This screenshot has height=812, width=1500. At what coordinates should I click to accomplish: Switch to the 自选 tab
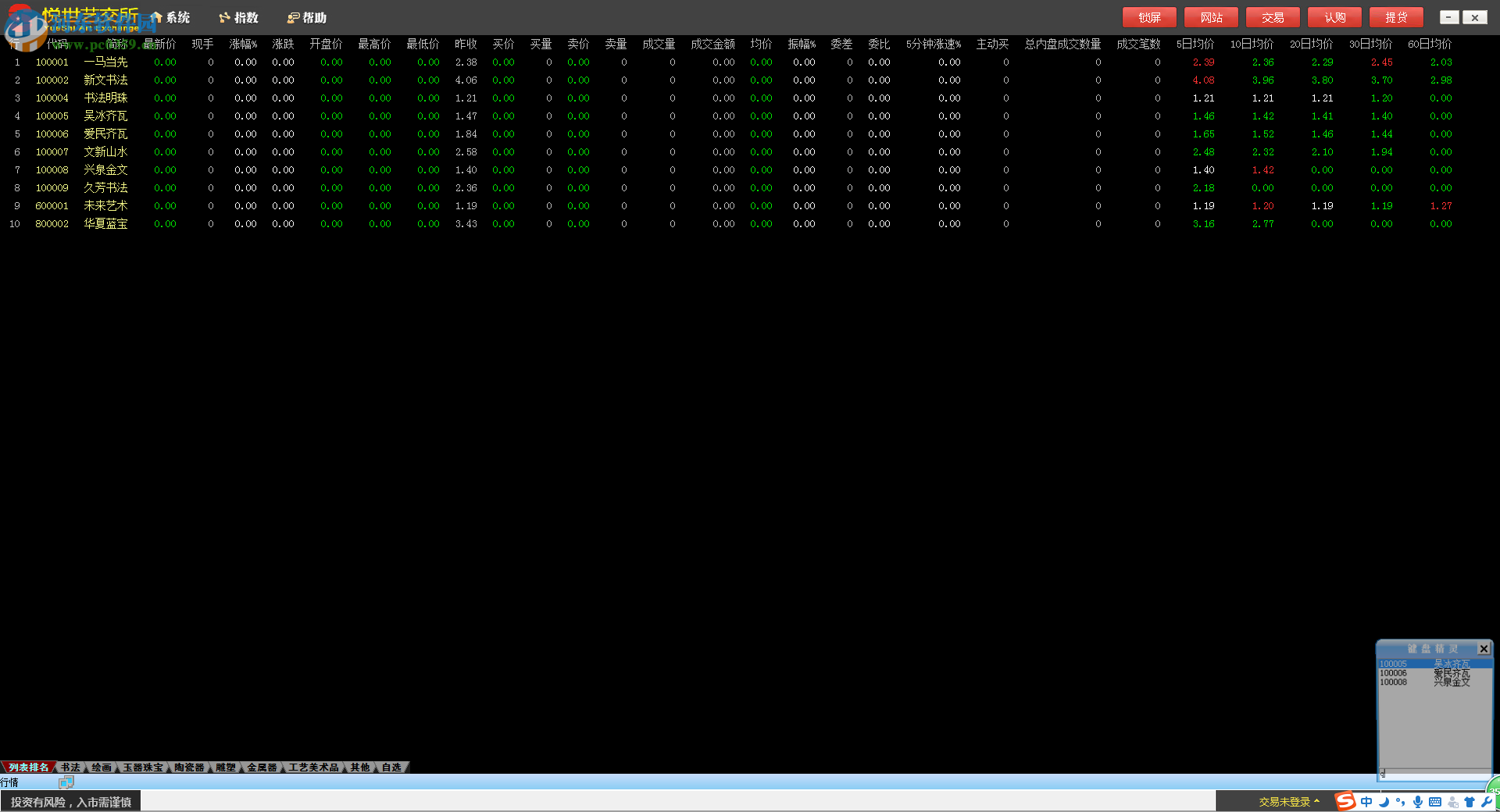pyautogui.click(x=391, y=767)
